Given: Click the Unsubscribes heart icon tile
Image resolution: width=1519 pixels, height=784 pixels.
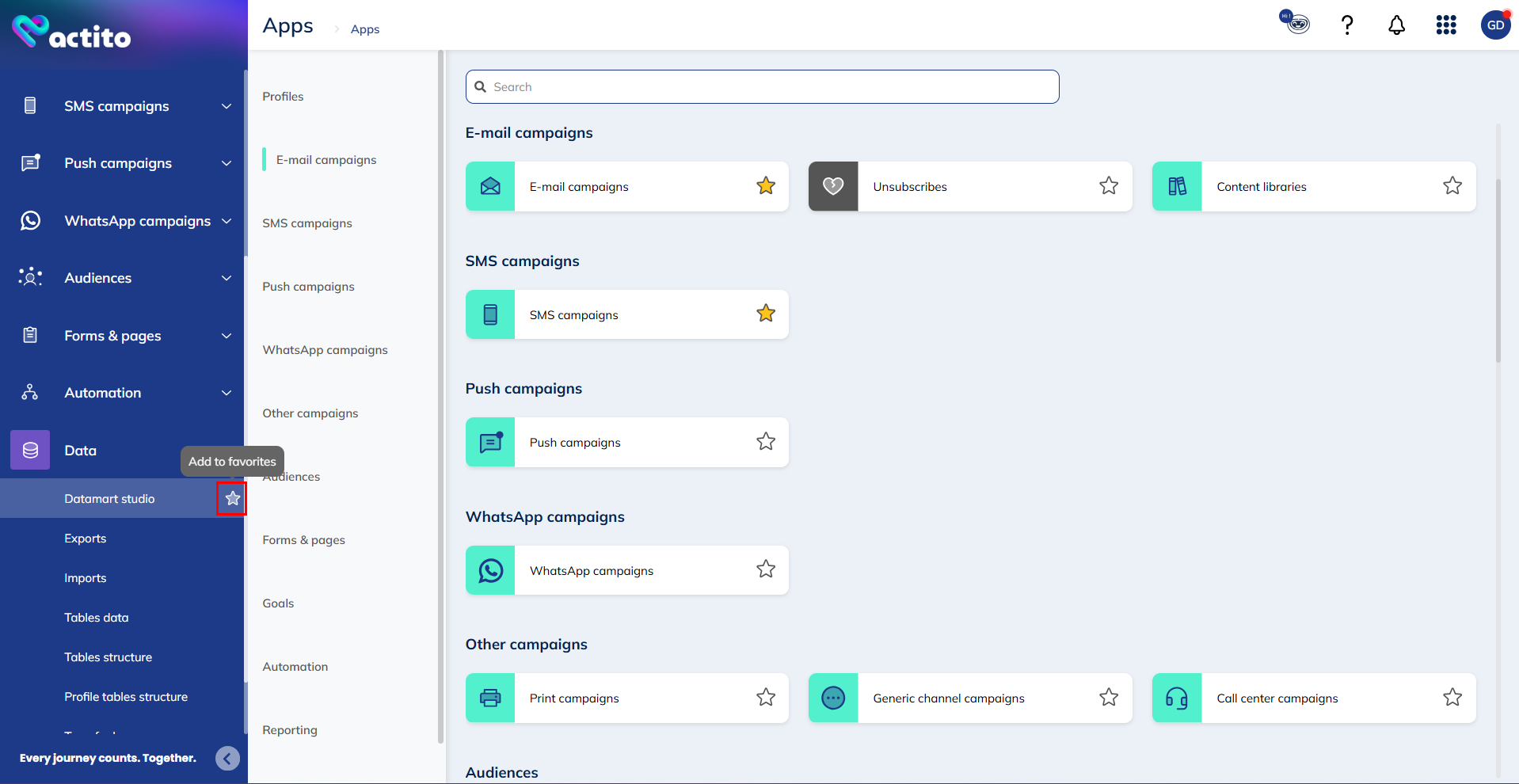Looking at the screenshot, I should point(832,186).
